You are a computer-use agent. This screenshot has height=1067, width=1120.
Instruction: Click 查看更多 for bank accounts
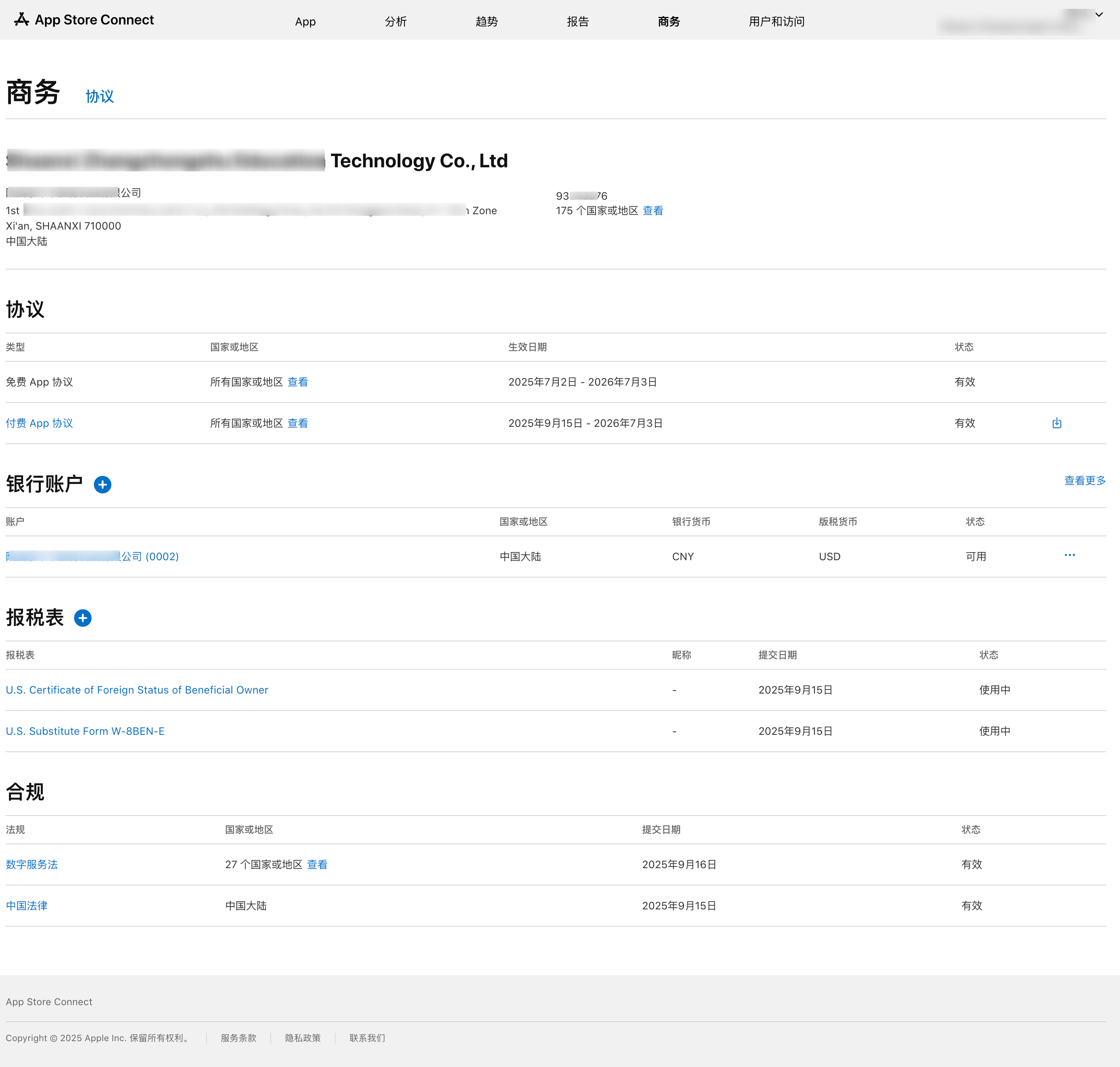1084,481
